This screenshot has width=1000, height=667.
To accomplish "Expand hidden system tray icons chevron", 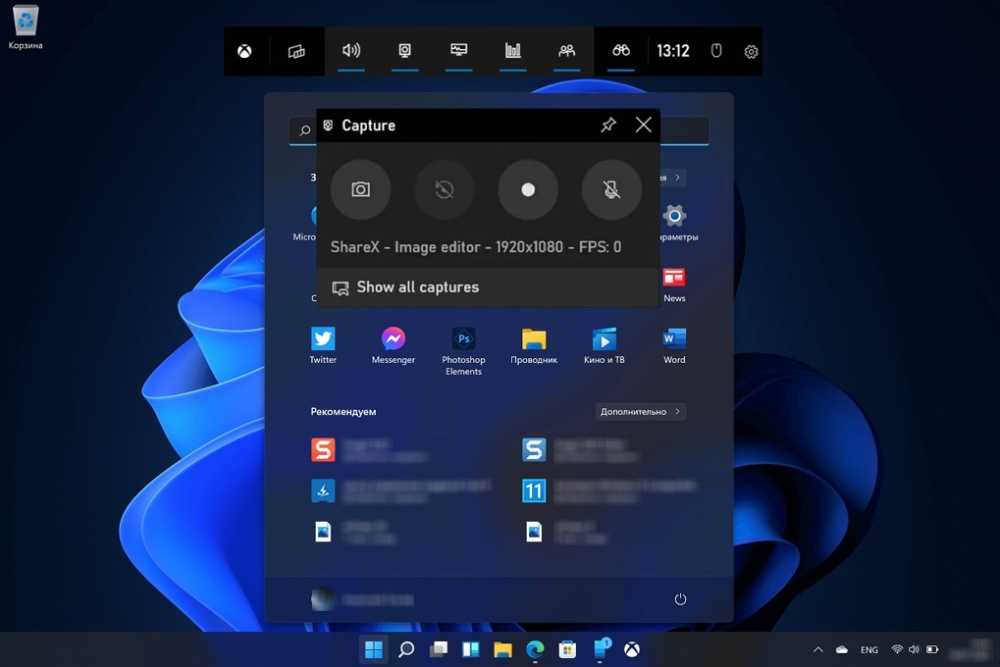I will tap(818, 650).
